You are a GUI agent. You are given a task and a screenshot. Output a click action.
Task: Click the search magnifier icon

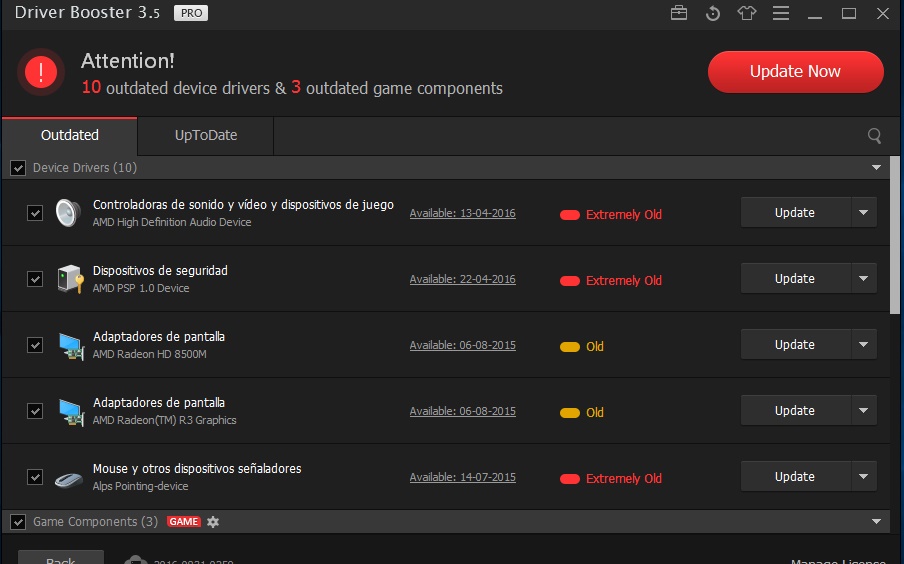point(874,136)
